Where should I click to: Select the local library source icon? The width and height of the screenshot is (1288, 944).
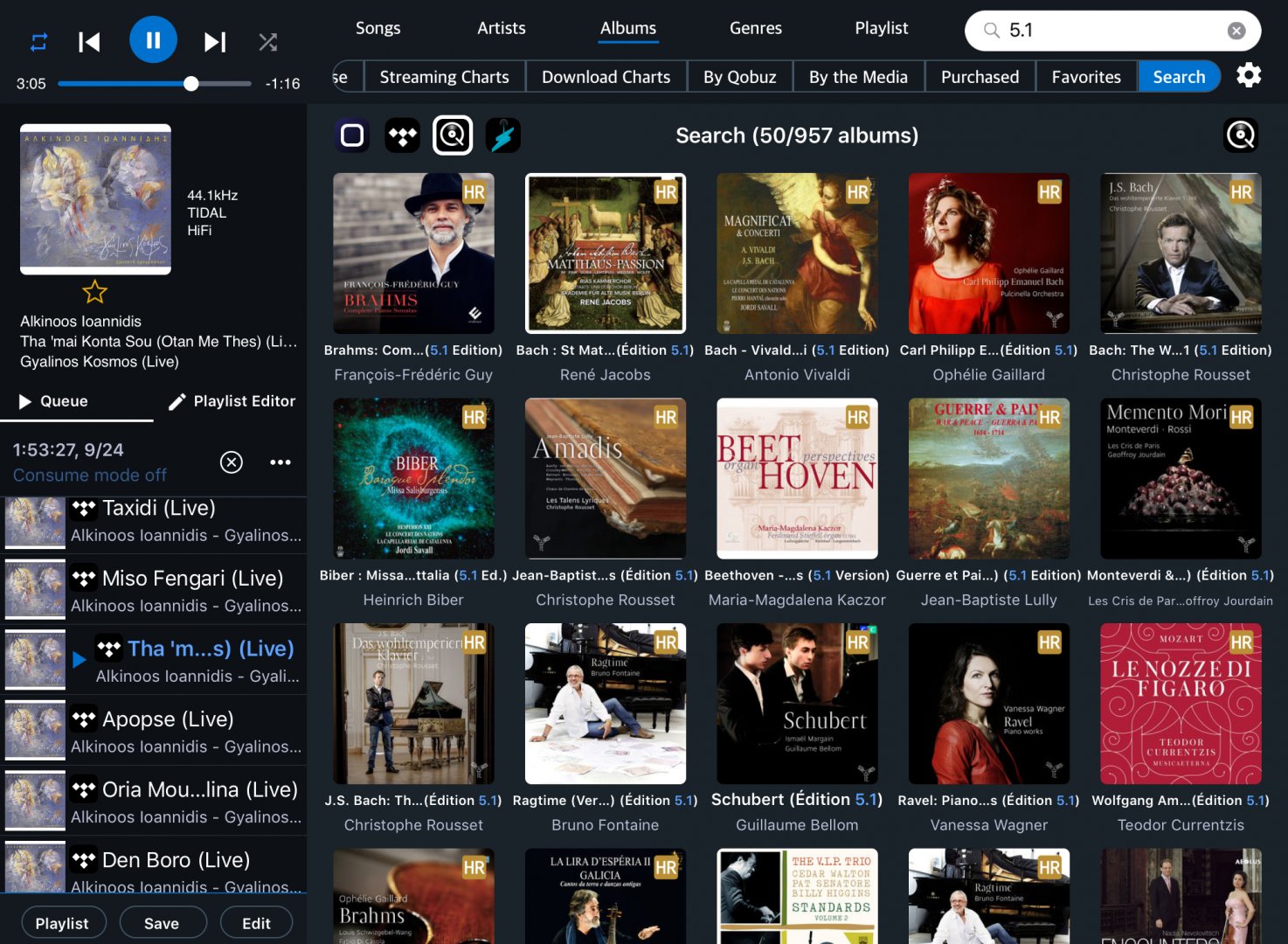pos(352,135)
